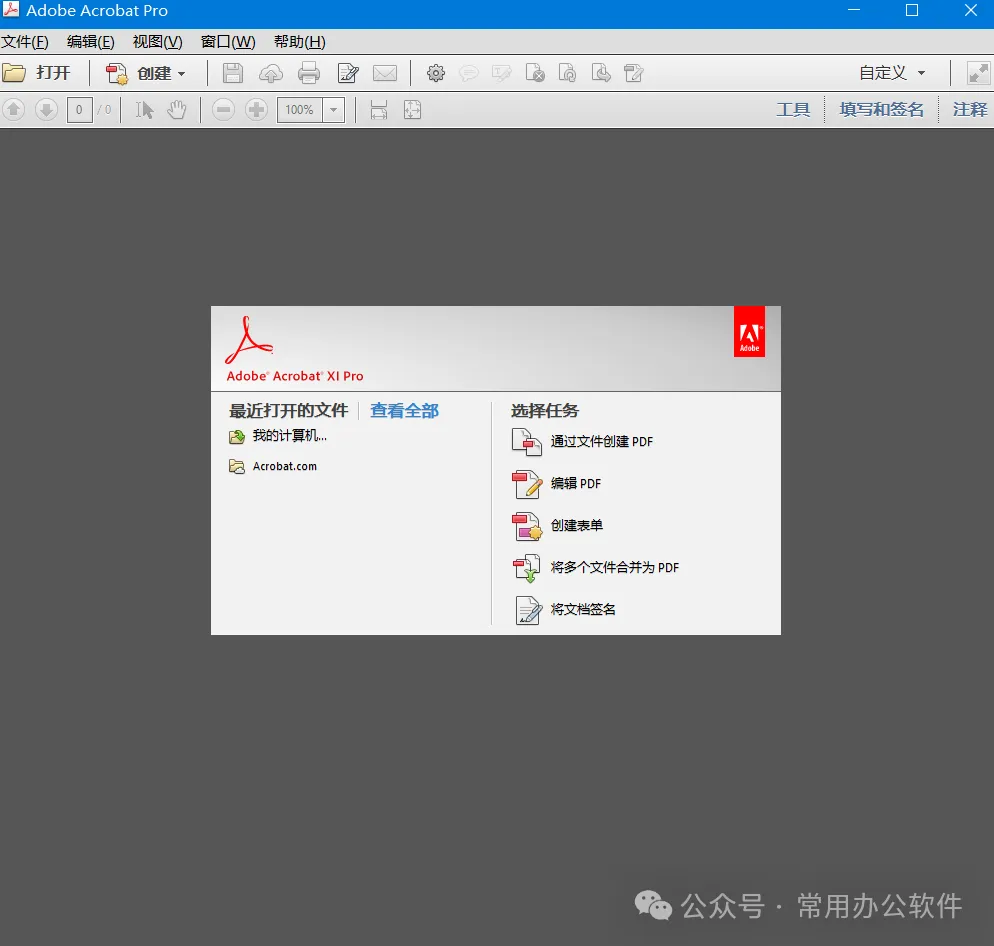Click the print icon in toolbar
This screenshot has height=946, width=994.
[x=309, y=74]
